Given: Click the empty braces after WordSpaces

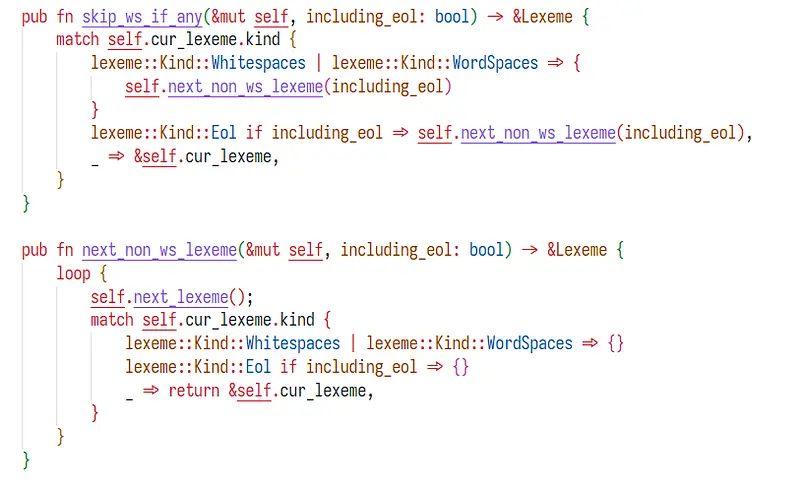Looking at the screenshot, I should click(x=616, y=343).
